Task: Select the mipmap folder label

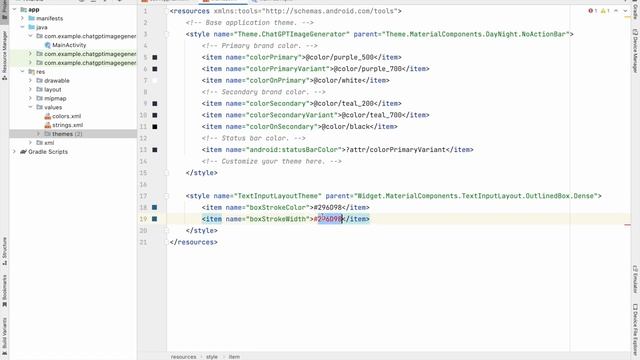Action: pyautogui.click(x=55, y=98)
